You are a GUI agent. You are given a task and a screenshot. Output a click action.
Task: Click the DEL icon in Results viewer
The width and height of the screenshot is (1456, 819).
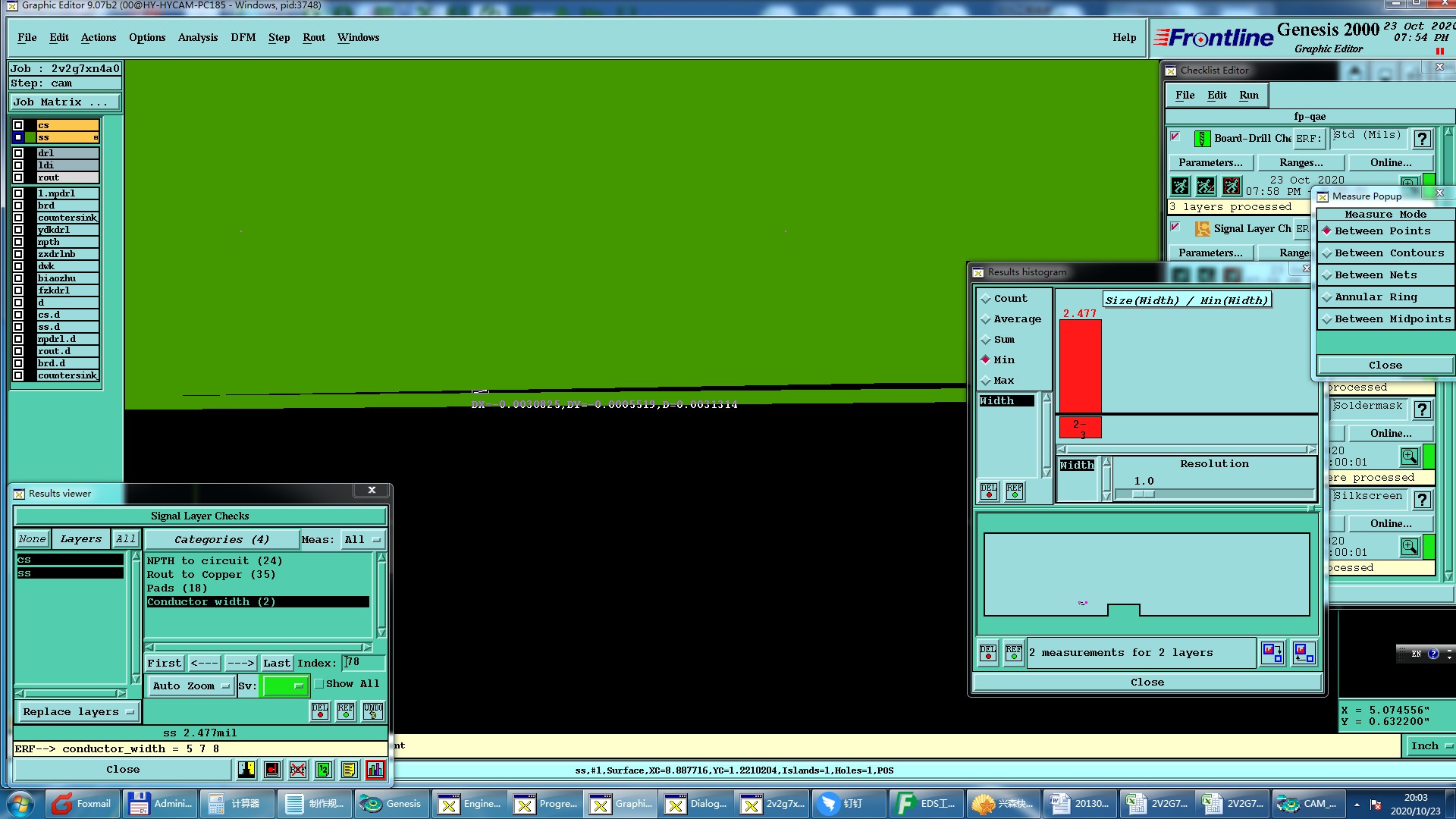pyautogui.click(x=320, y=711)
